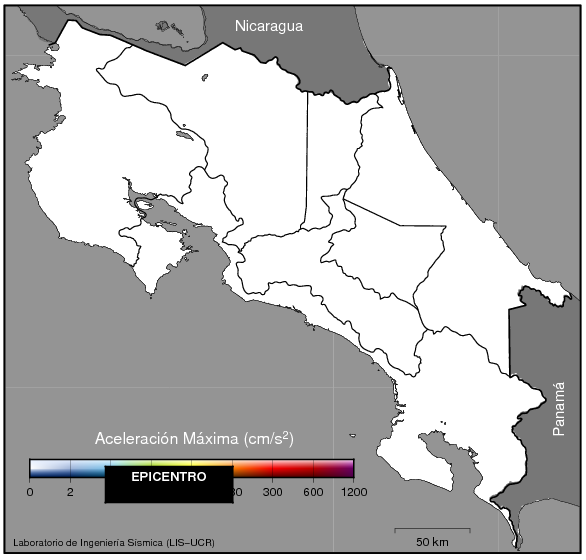This screenshot has width=586, height=560.
Task: Click the Golfo Dulce inlet in the south
Action: pyautogui.click(x=446, y=456)
